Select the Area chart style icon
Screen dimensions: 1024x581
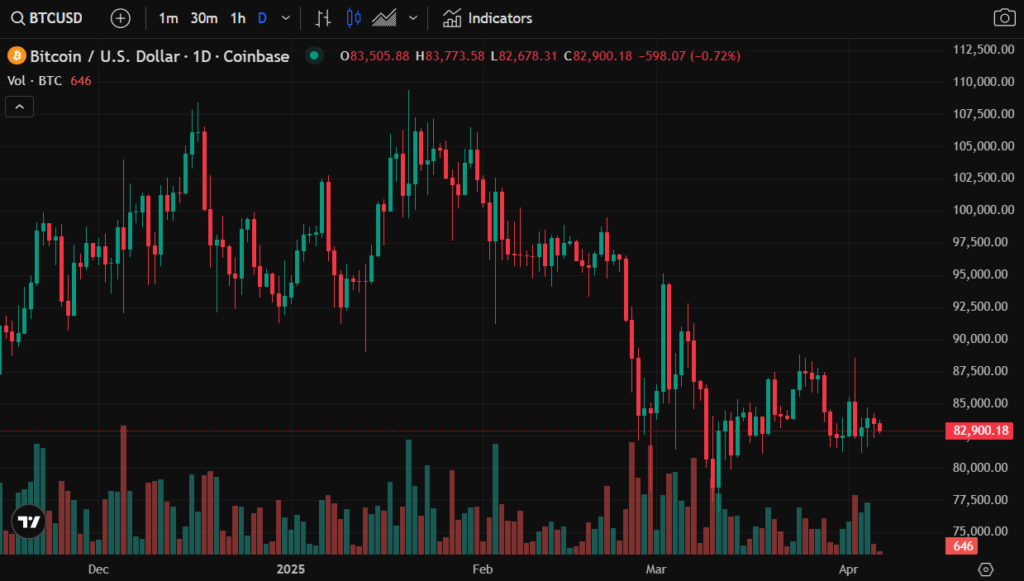pyautogui.click(x=384, y=18)
